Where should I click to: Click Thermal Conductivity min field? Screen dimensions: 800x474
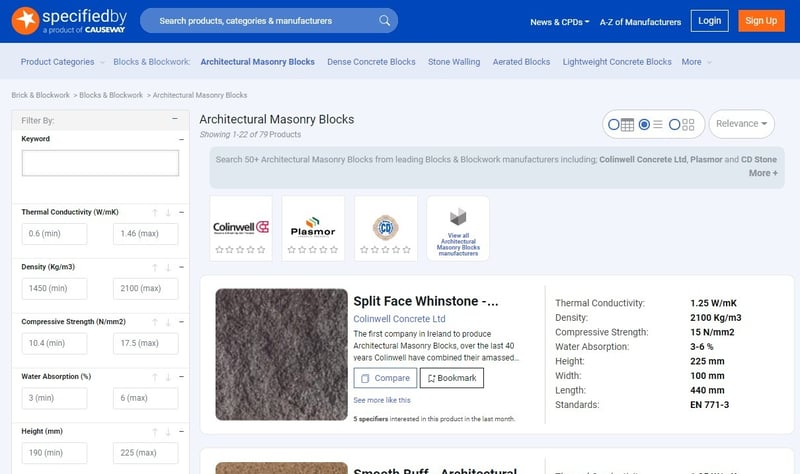[54, 234]
